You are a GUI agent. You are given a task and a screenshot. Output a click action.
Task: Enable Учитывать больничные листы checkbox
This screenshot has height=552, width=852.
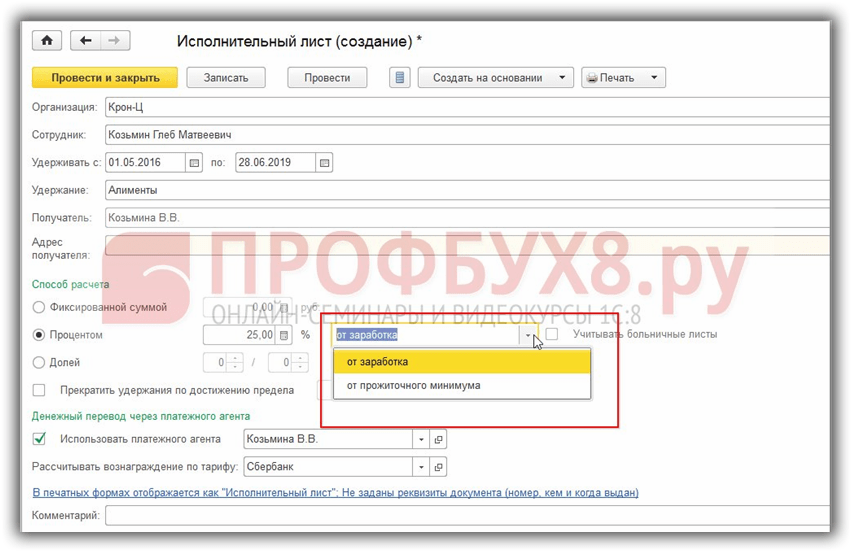[552, 334]
